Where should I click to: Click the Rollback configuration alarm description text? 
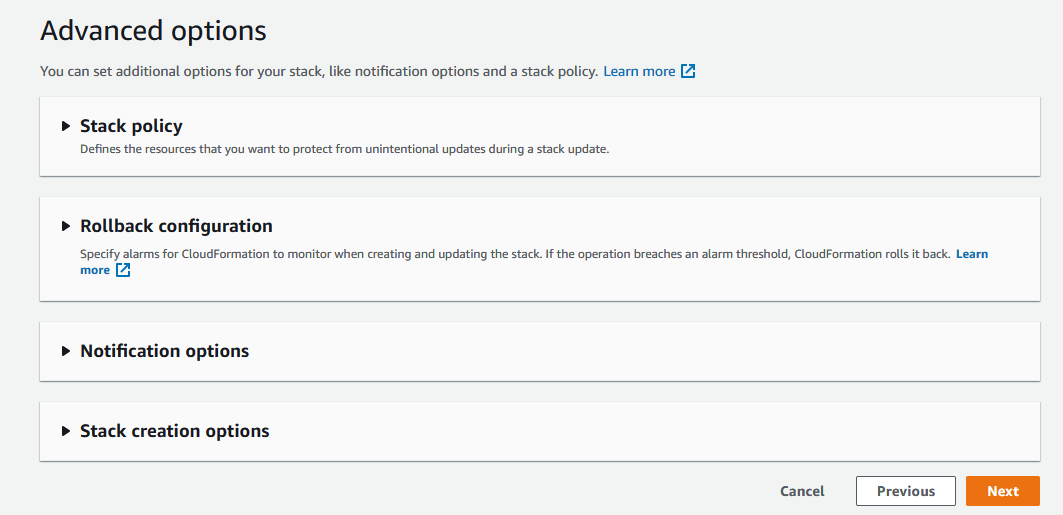(514, 254)
